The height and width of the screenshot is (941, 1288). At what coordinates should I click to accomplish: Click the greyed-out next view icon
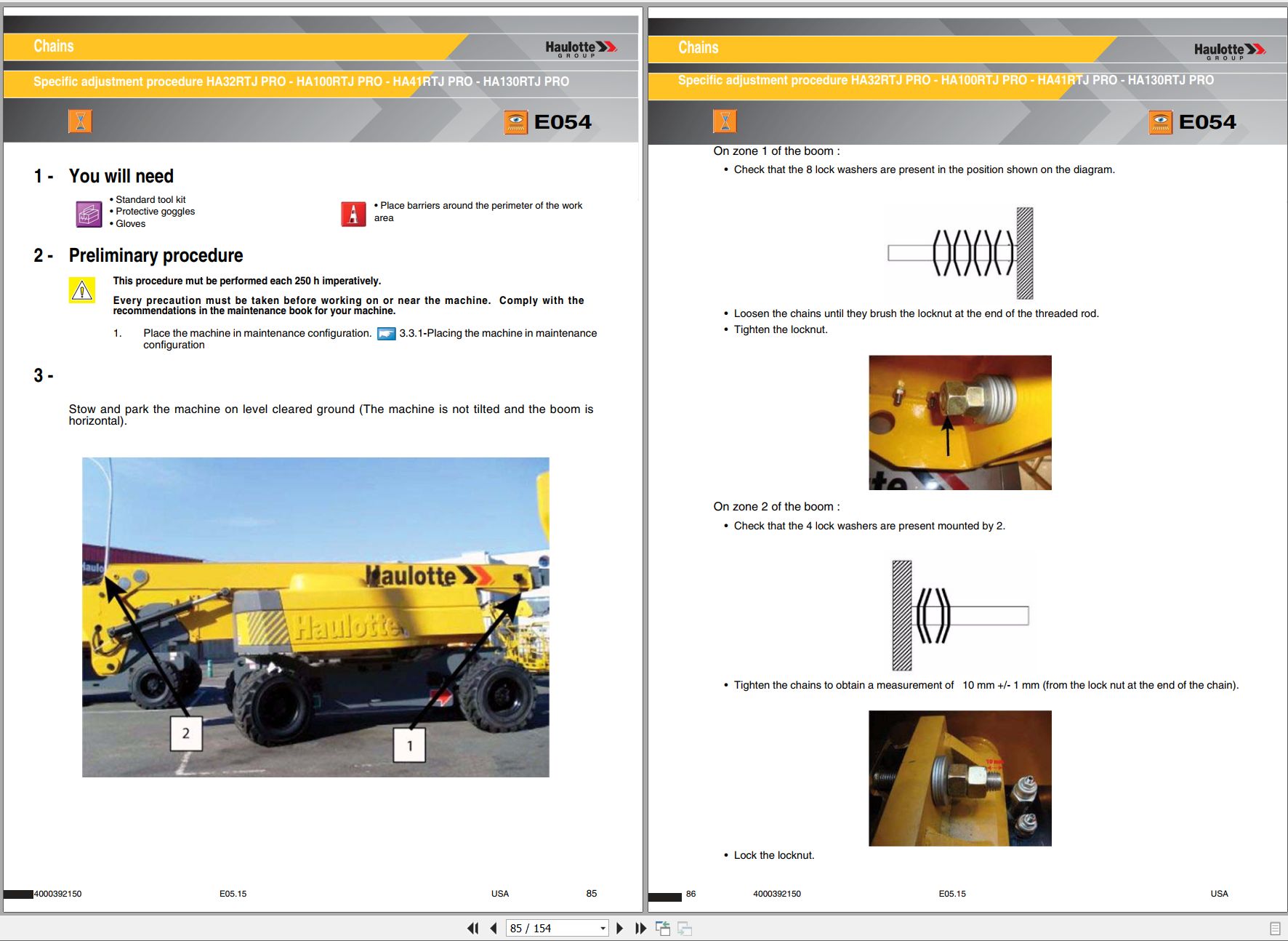click(x=685, y=928)
